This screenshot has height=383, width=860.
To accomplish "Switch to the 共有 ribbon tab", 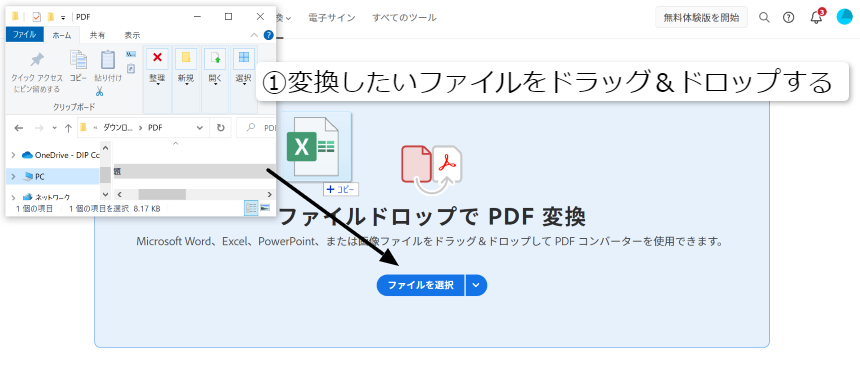I will pos(98,35).
